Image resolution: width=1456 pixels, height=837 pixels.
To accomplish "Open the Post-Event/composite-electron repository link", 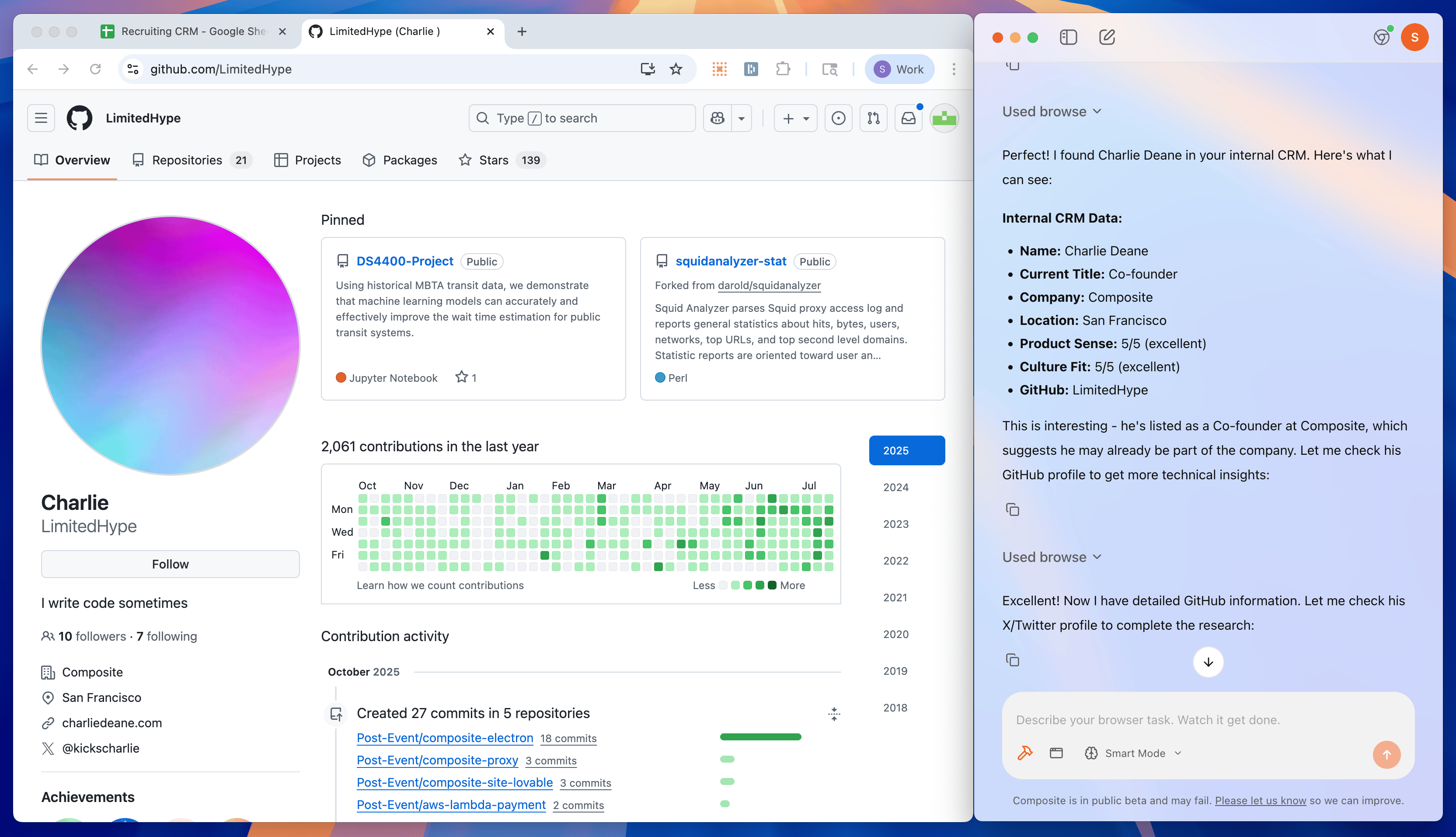I will click(445, 738).
